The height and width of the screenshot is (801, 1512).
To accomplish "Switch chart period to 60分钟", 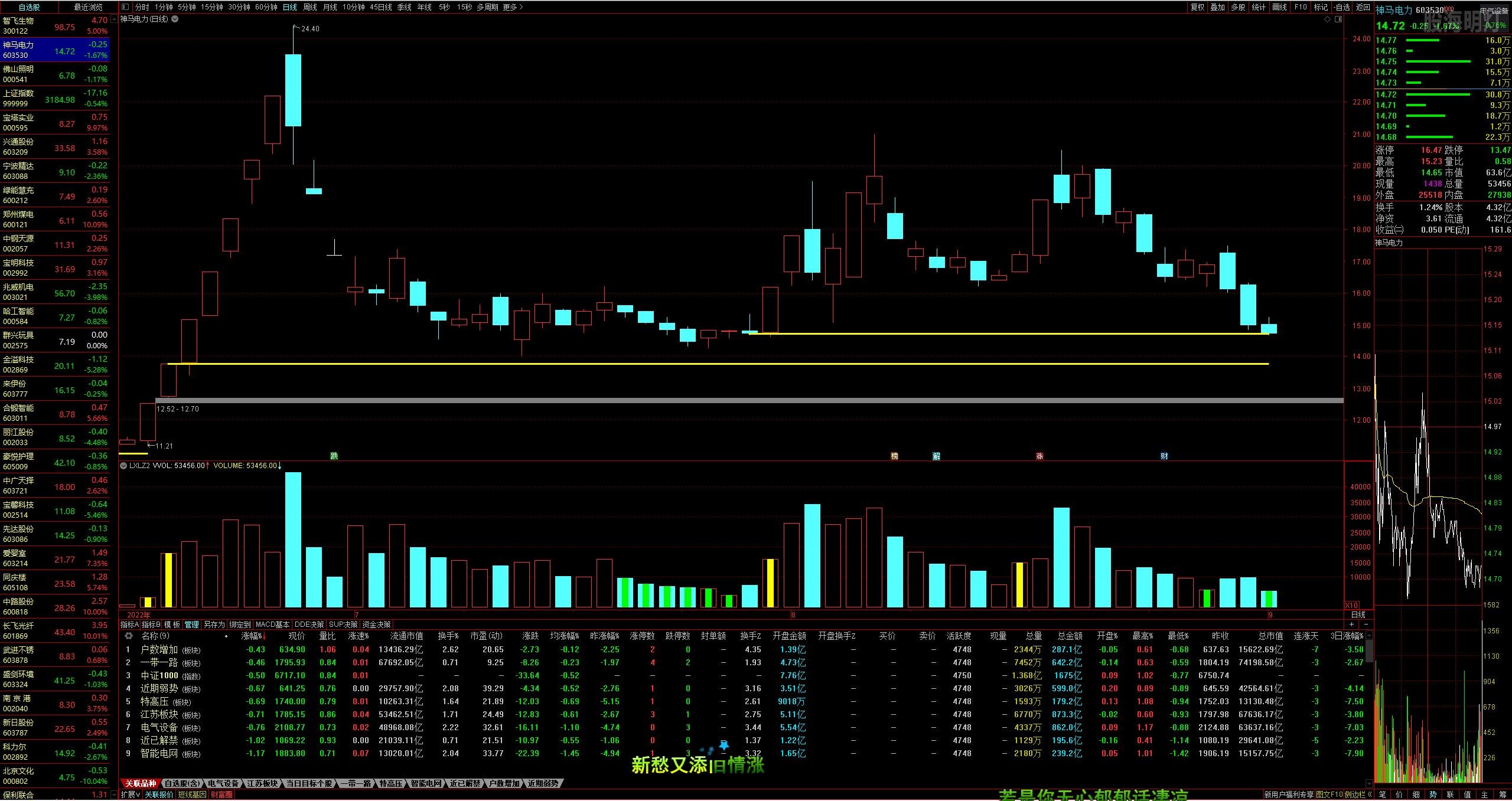I will click(266, 7).
